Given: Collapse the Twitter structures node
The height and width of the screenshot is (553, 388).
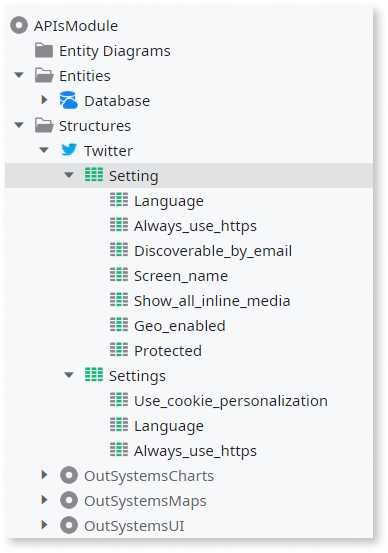Looking at the screenshot, I should tap(44, 150).
